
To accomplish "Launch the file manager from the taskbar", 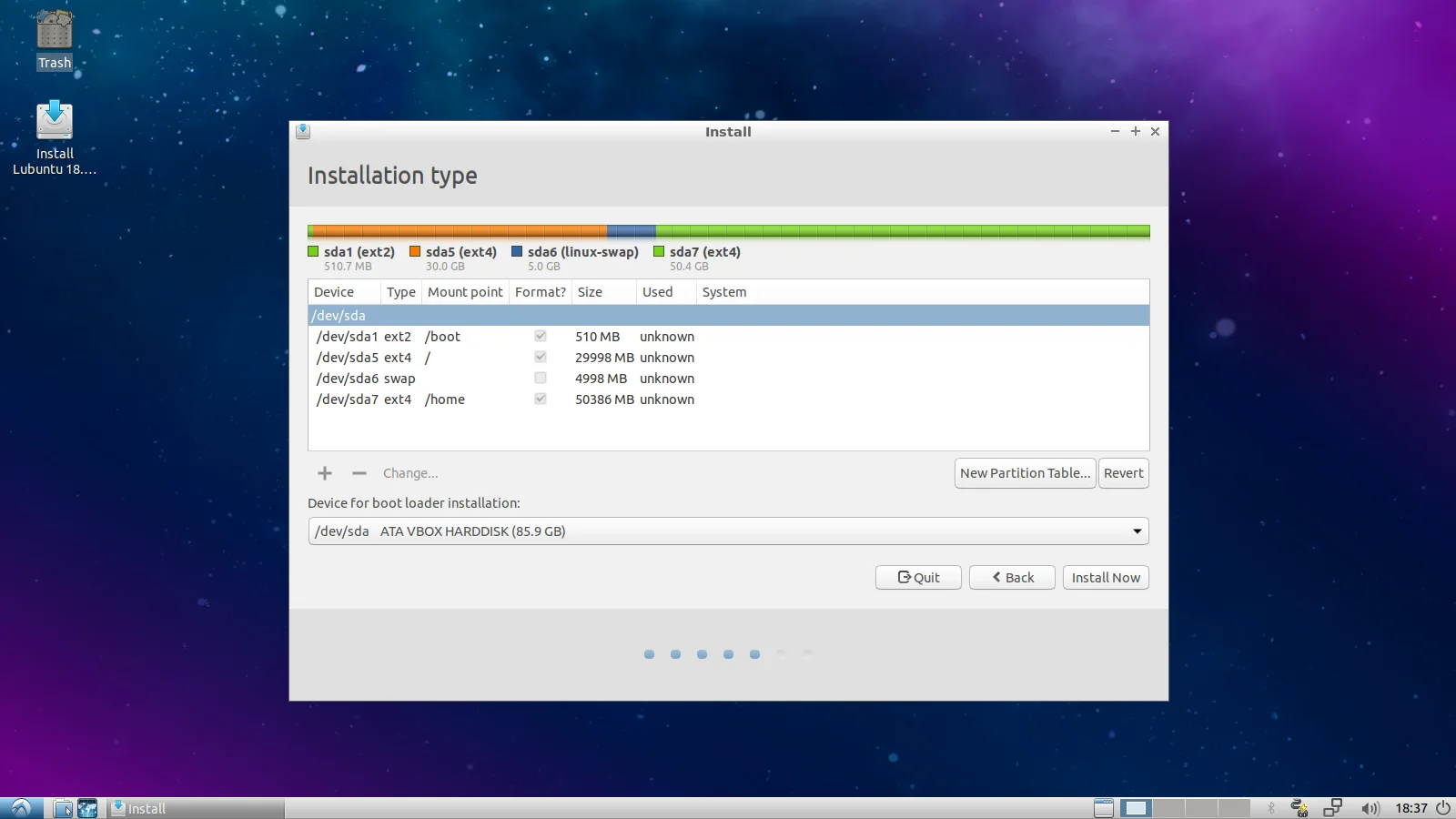I will (63, 808).
